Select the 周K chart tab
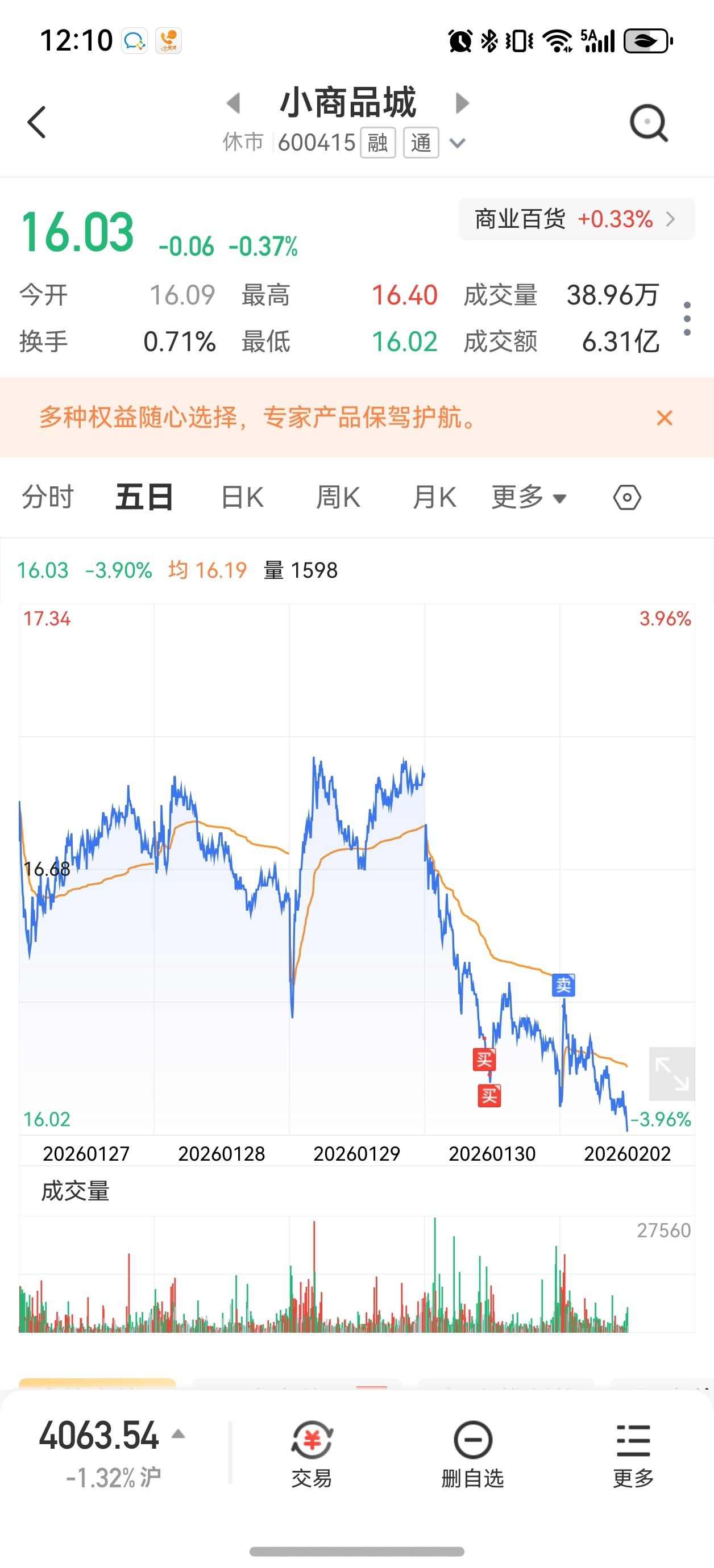This screenshot has width=714, height=1568. pyautogui.click(x=338, y=497)
